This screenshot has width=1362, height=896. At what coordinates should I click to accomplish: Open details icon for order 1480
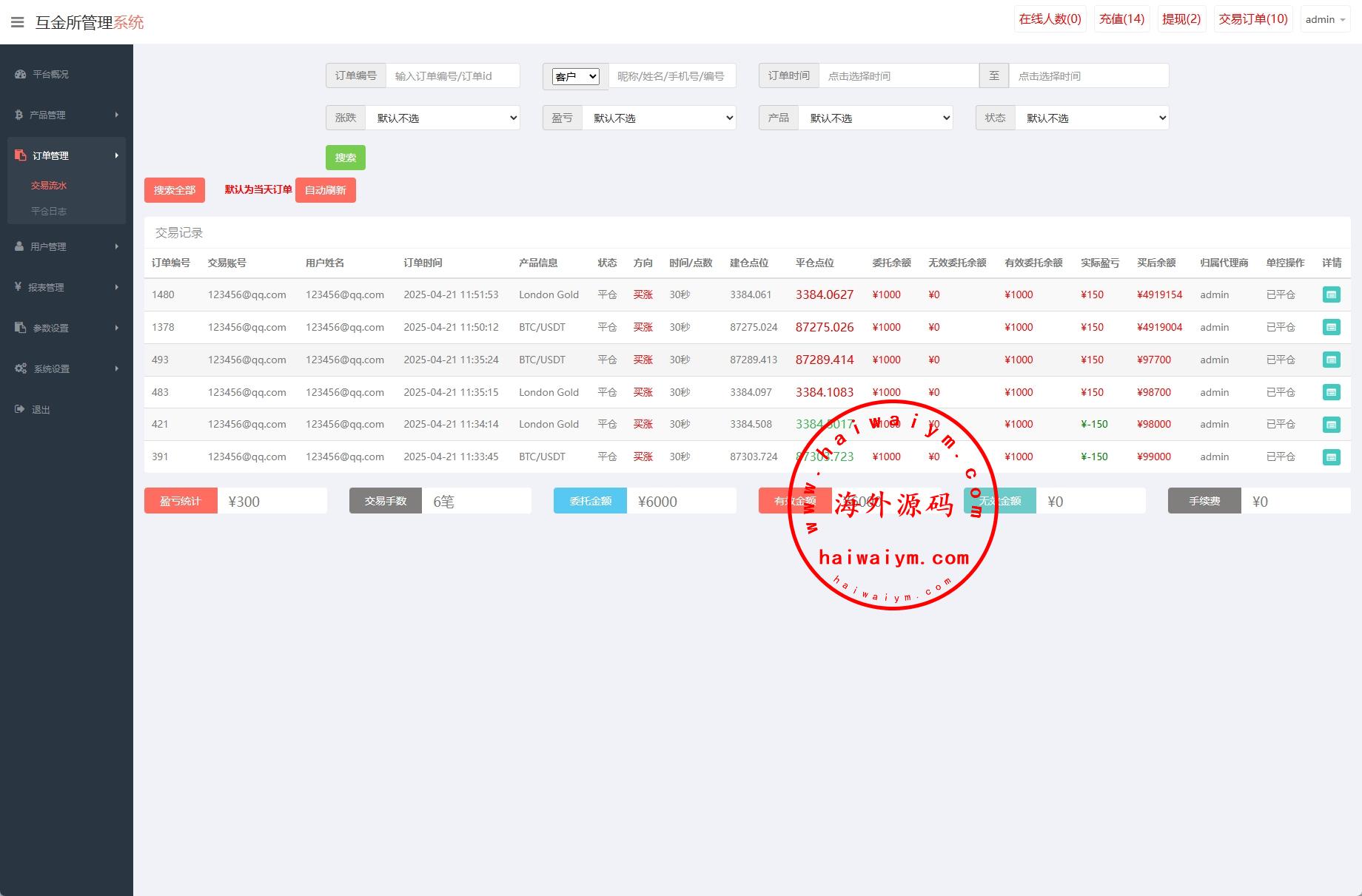[1331, 294]
